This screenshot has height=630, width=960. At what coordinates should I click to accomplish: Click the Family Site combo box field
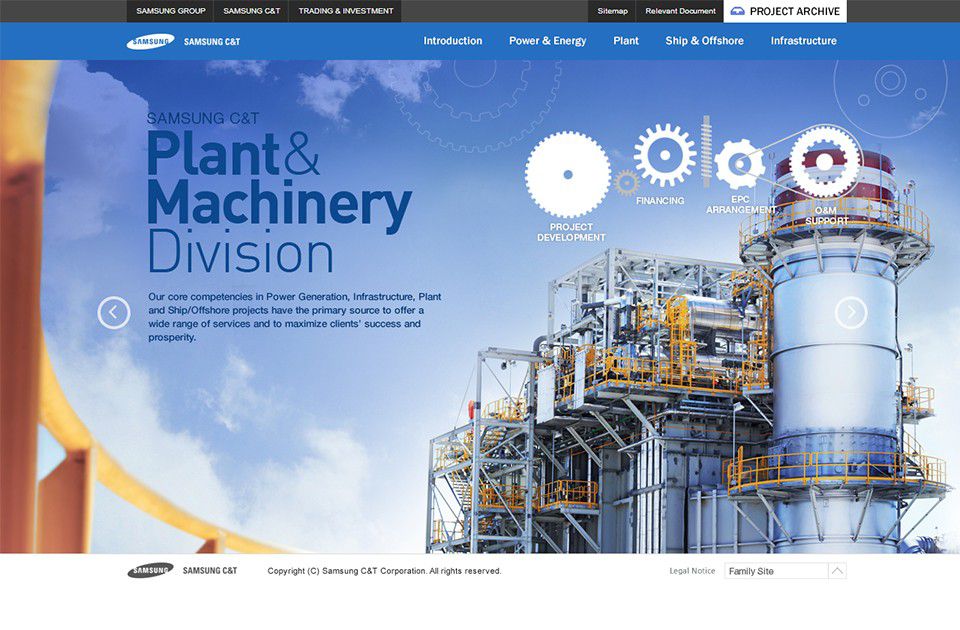[776, 571]
